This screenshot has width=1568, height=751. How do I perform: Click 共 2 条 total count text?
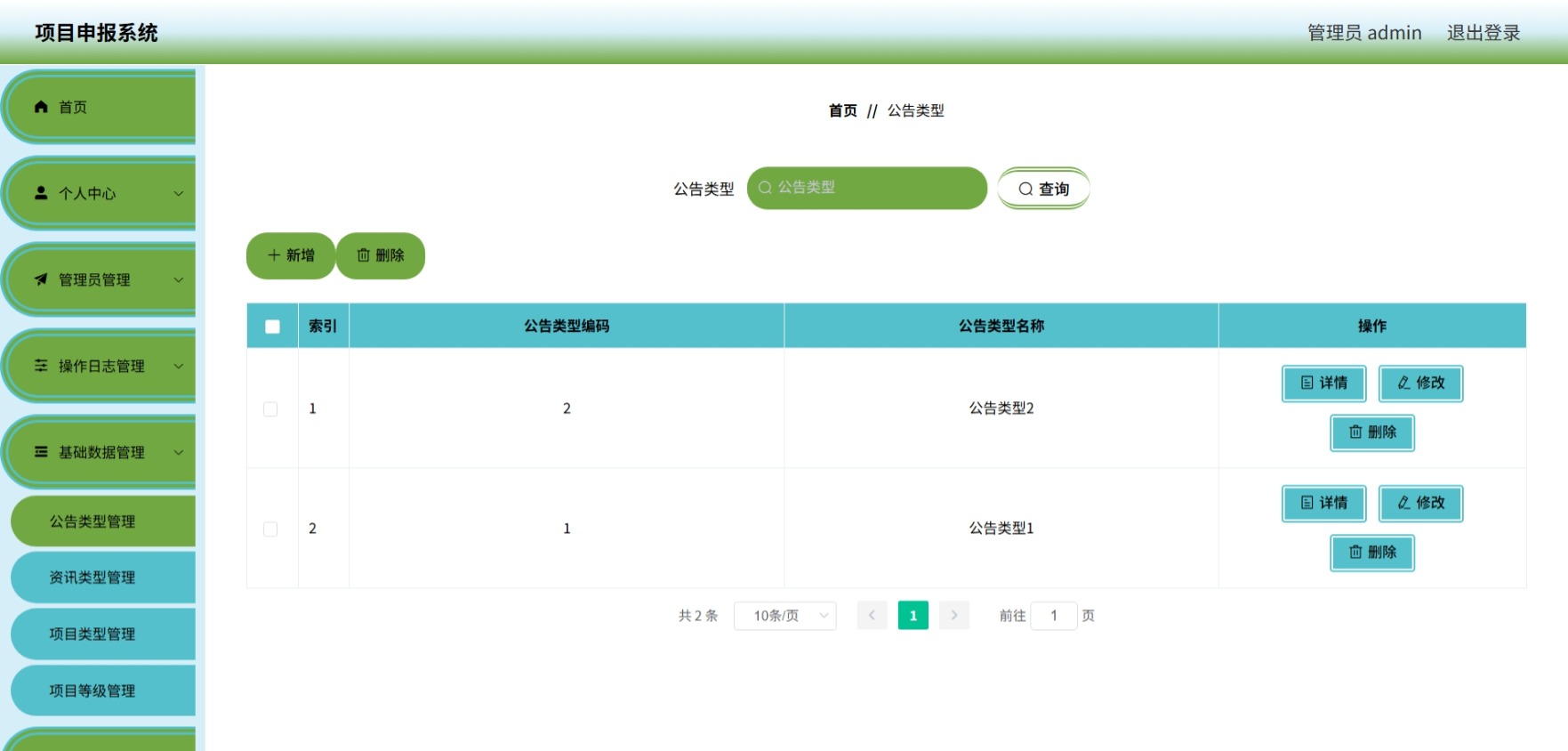(x=698, y=616)
